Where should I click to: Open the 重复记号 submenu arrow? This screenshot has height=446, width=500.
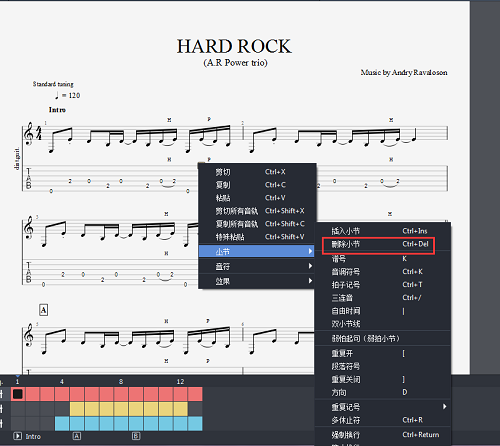(x=445, y=406)
